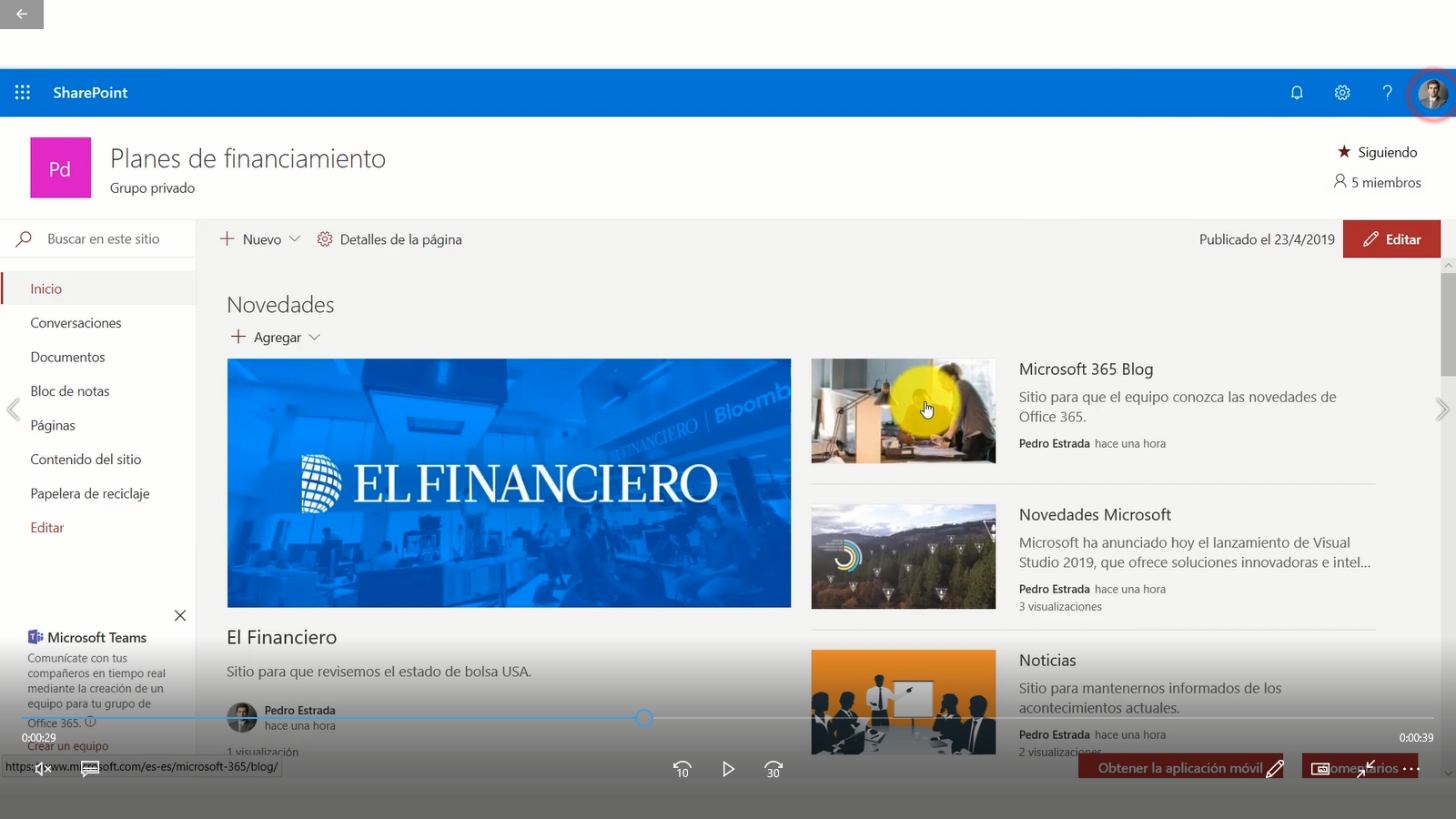Open the notifications bell

pos(1297,92)
